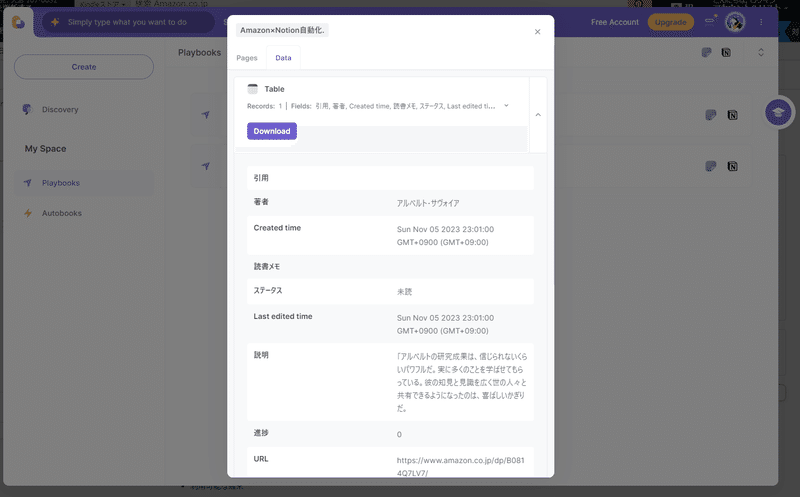Click the Discovery brain icon
The image size is (800, 497).
pyautogui.click(x=27, y=109)
